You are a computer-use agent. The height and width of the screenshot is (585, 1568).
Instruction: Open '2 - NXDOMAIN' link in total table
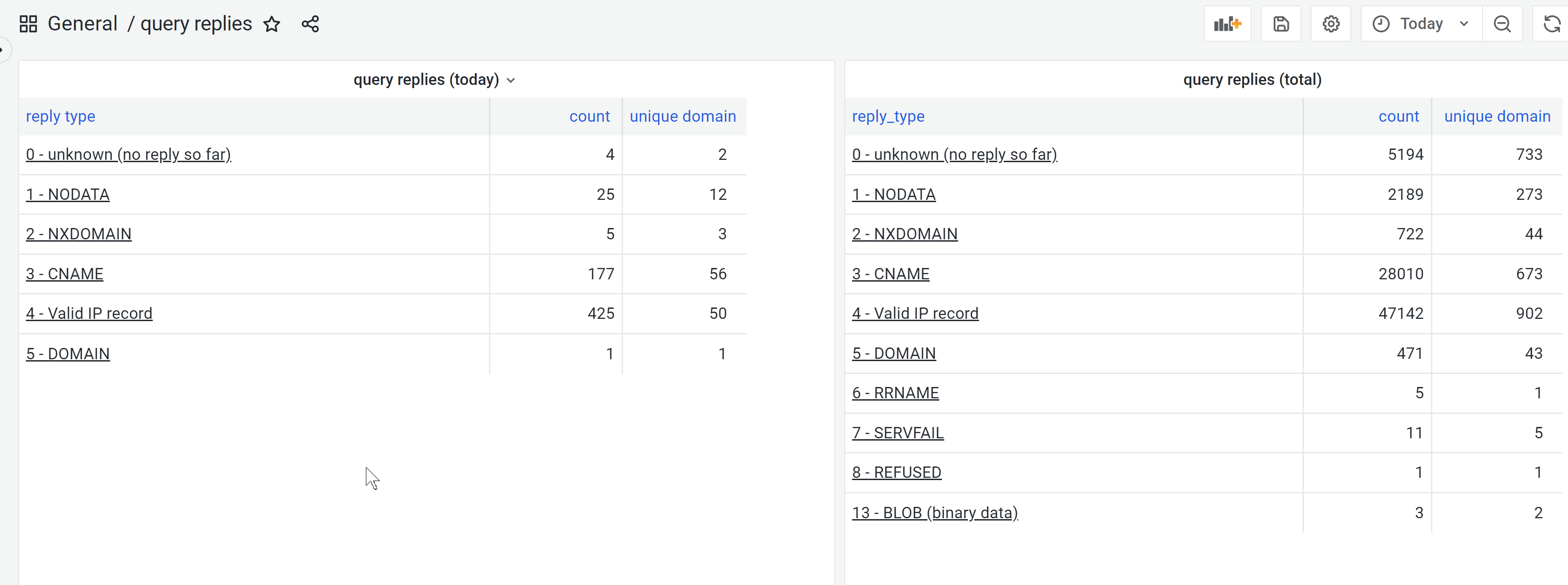click(904, 234)
